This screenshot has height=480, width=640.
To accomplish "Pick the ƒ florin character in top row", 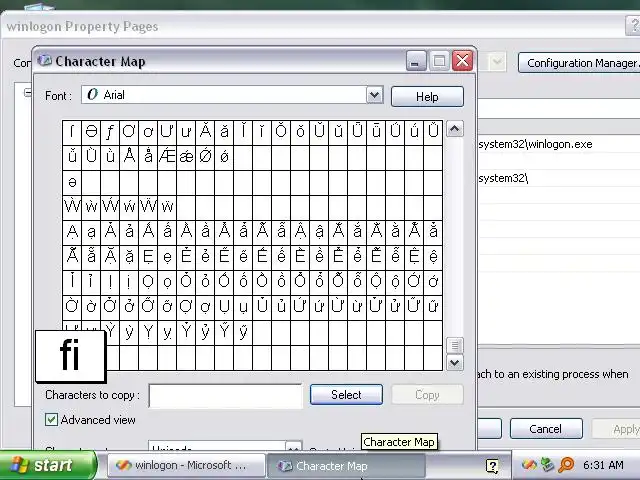I will pyautogui.click(x=110, y=131).
